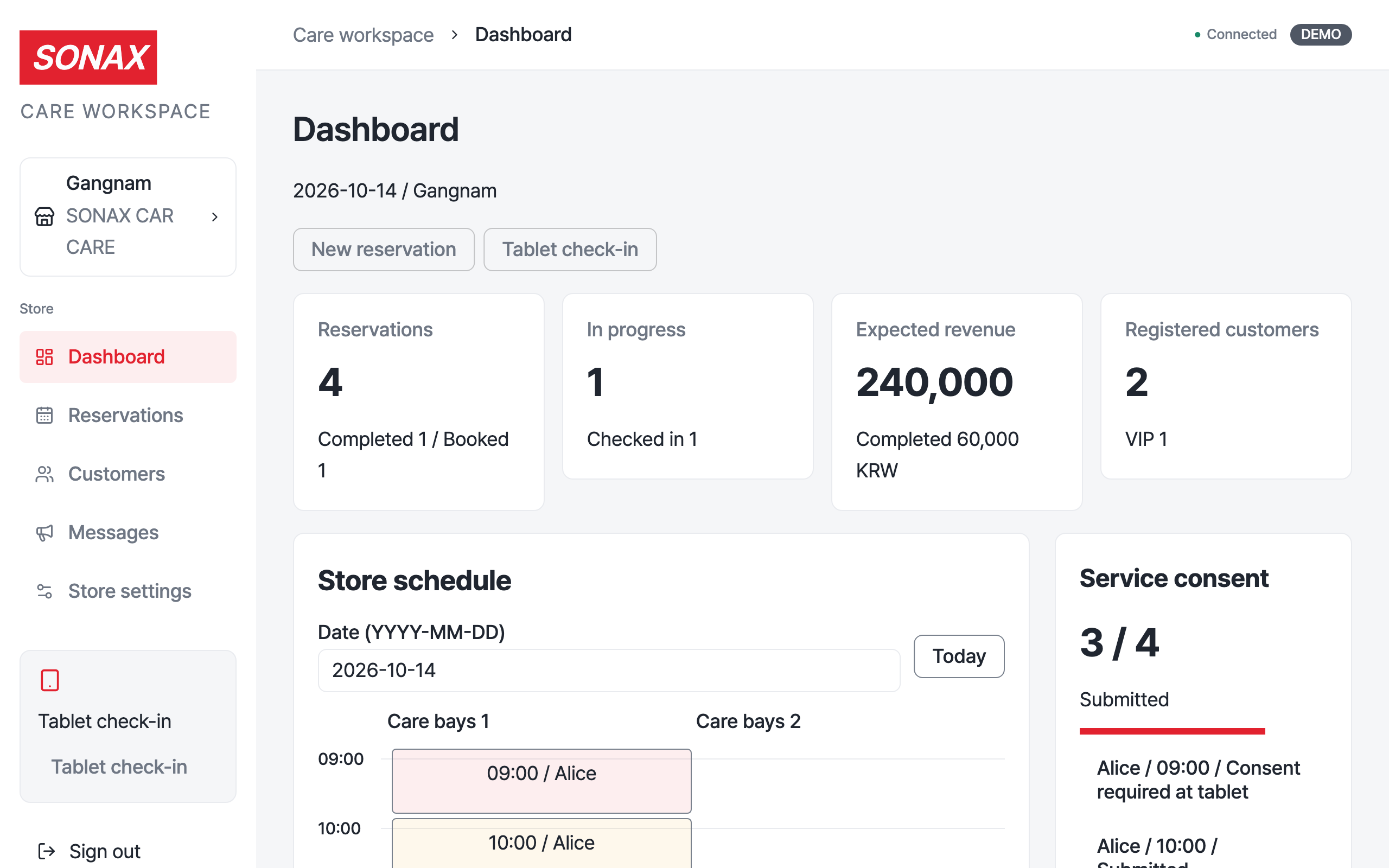Click the Tablet check-in button under the date
Image resolution: width=1389 pixels, height=868 pixels.
570,249
